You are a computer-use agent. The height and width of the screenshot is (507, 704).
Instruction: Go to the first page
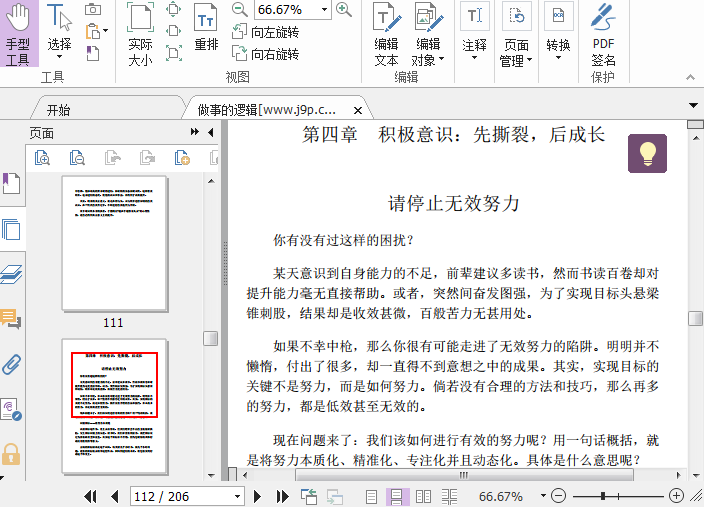90,496
